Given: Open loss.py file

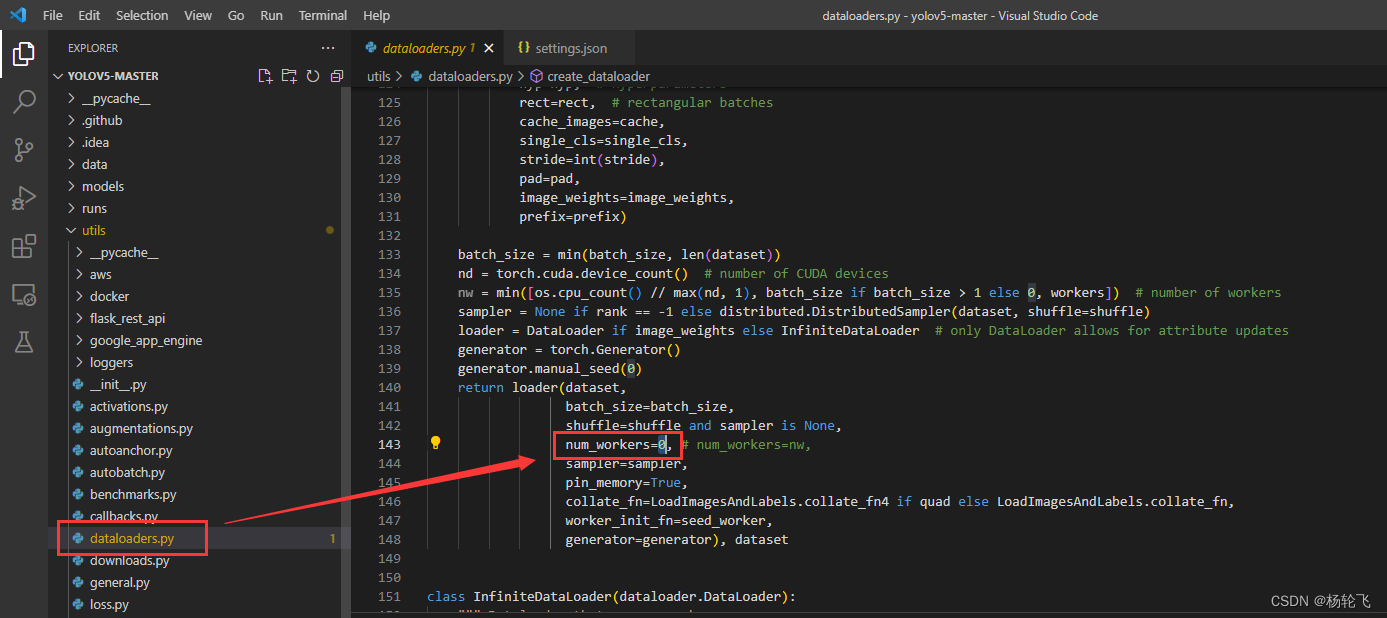Looking at the screenshot, I should [x=109, y=604].
